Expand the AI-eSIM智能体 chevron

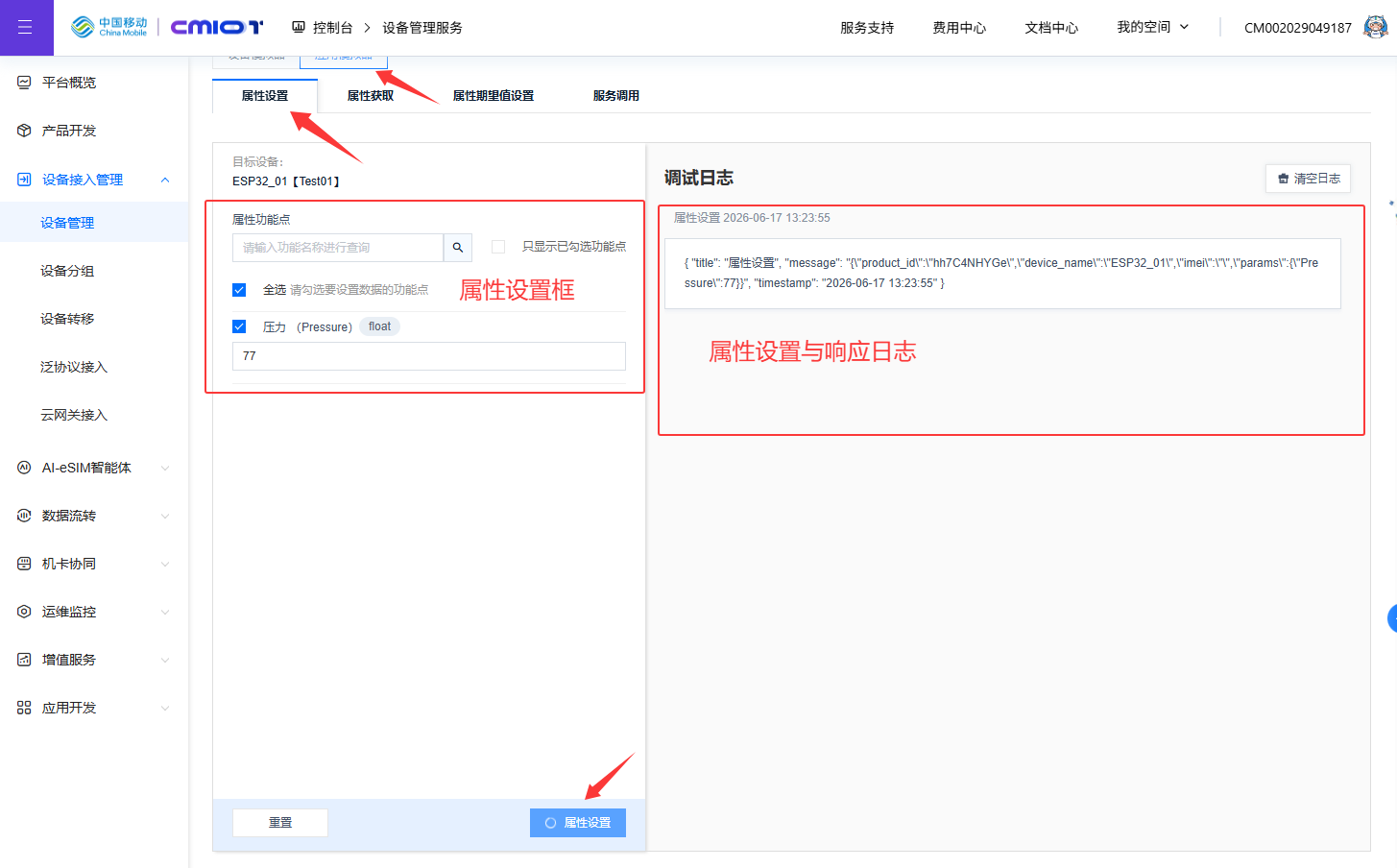coord(165,468)
